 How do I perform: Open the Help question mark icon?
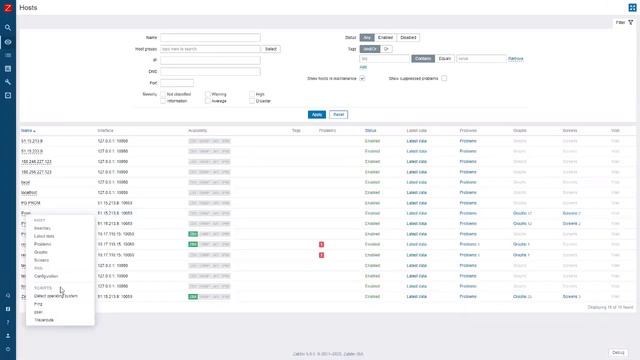click(x=8, y=322)
